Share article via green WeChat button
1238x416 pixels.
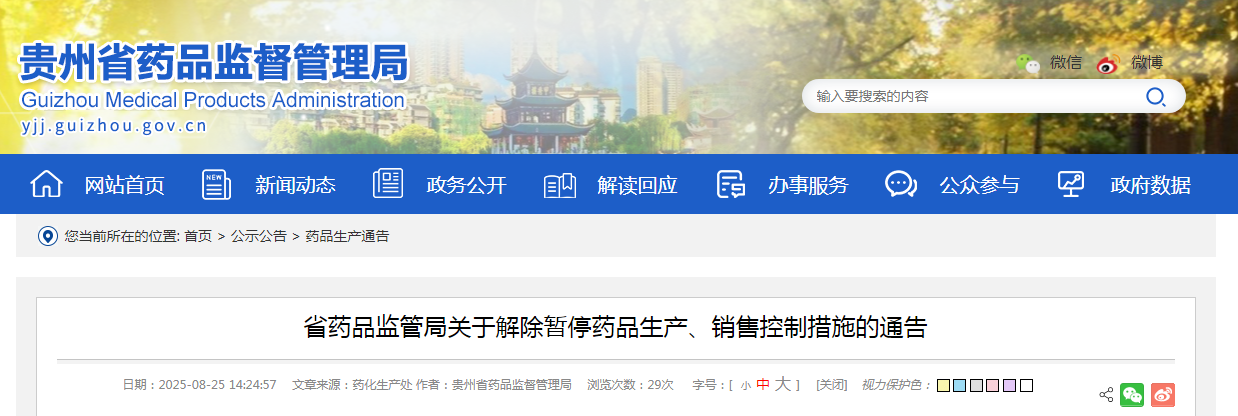coord(1132,394)
